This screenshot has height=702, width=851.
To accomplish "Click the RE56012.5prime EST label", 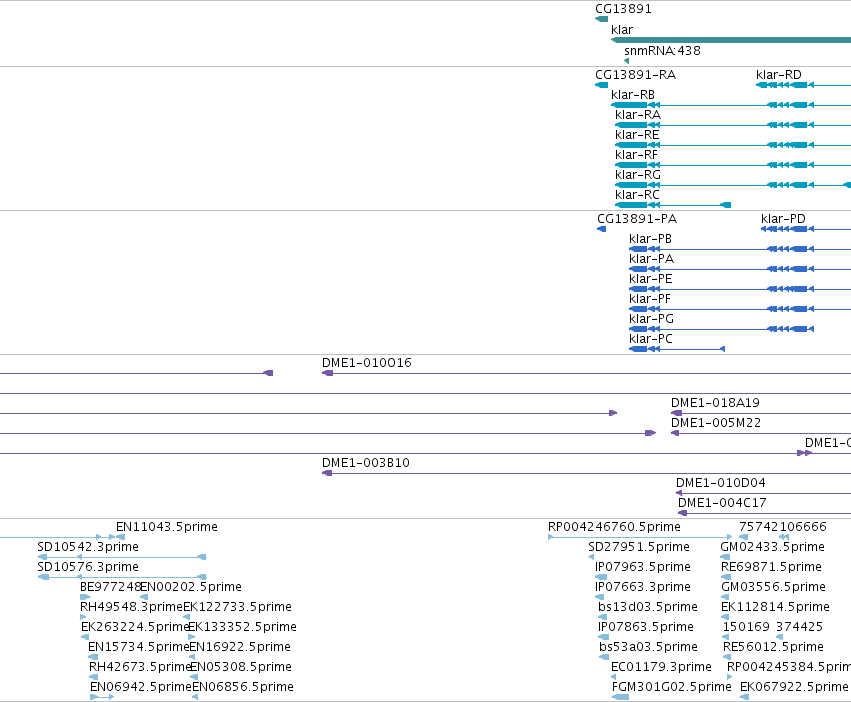I will (x=773, y=647).
